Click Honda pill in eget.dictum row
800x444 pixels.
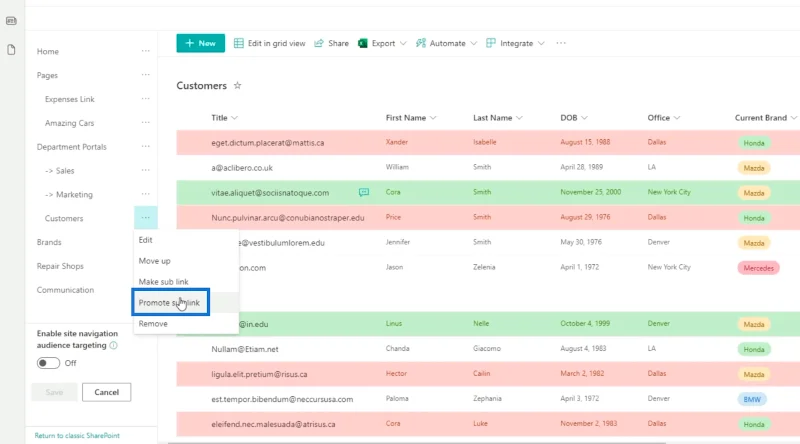click(754, 143)
